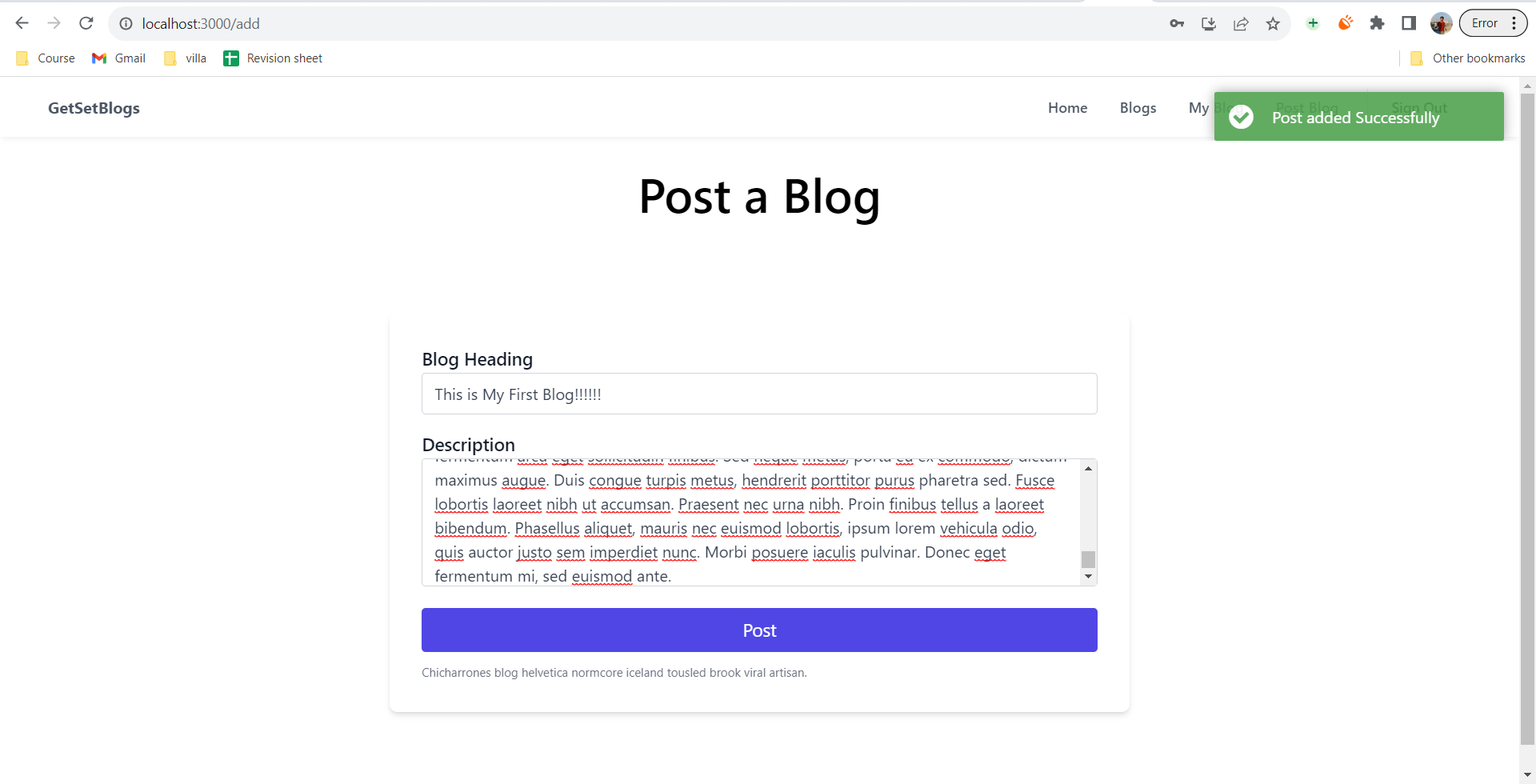Image resolution: width=1536 pixels, height=784 pixels.
Task: Click the site info icon beside the URL
Action: [x=126, y=23]
